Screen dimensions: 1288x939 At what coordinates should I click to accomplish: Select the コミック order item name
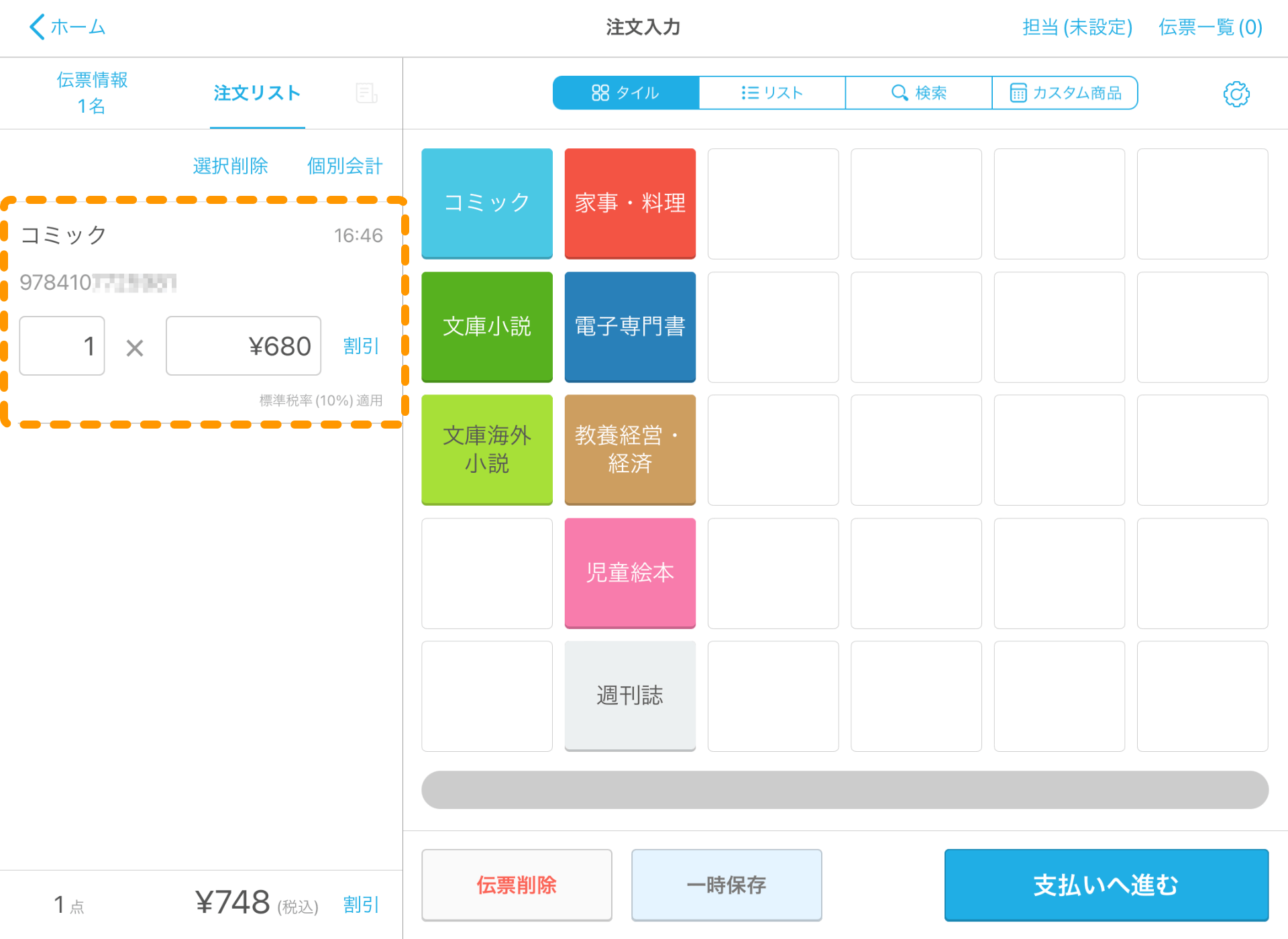[64, 235]
